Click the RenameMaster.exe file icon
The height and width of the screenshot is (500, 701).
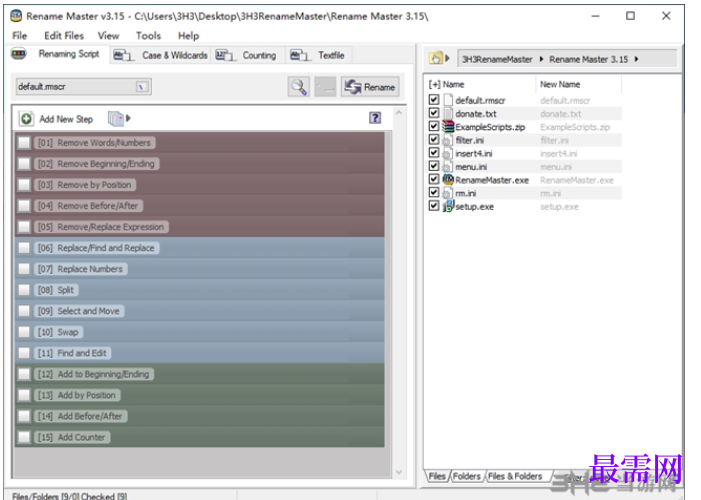pos(448,179)
